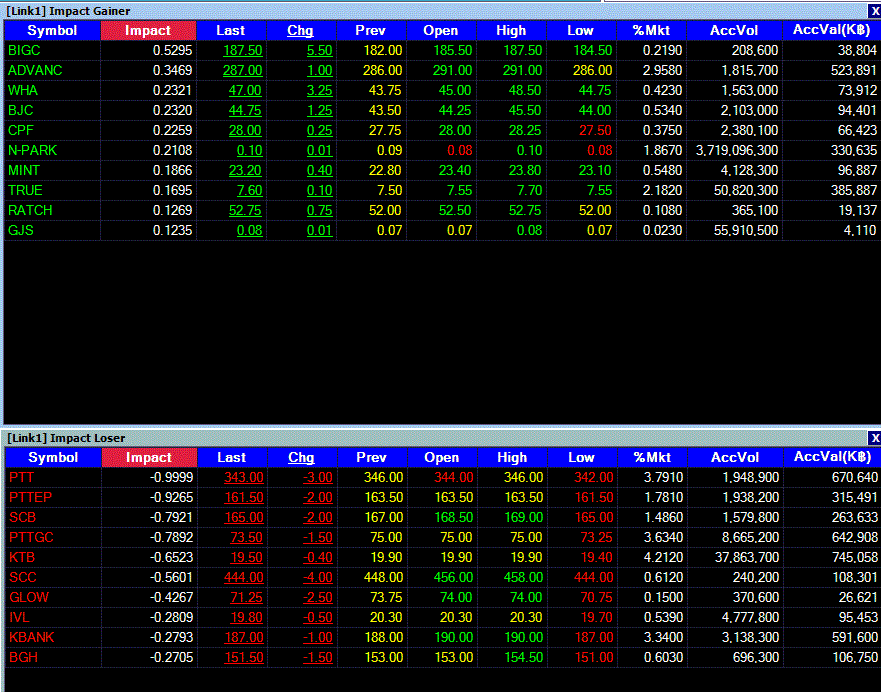Click the Chg header in Impact Loser

[301, 457]
